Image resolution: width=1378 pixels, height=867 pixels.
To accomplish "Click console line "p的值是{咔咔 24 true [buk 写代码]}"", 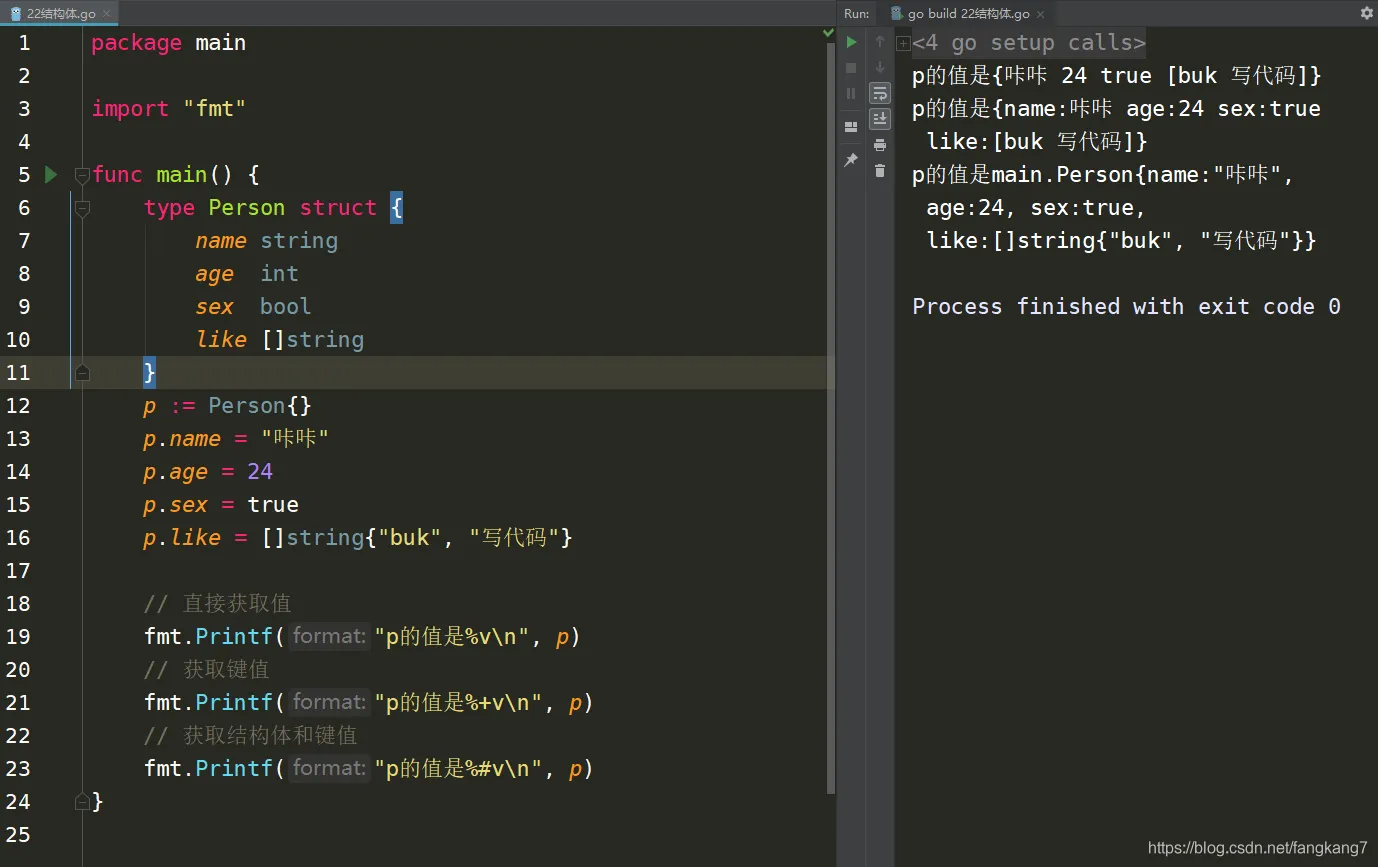I will pyautogui.click(x=1117, y=75).
